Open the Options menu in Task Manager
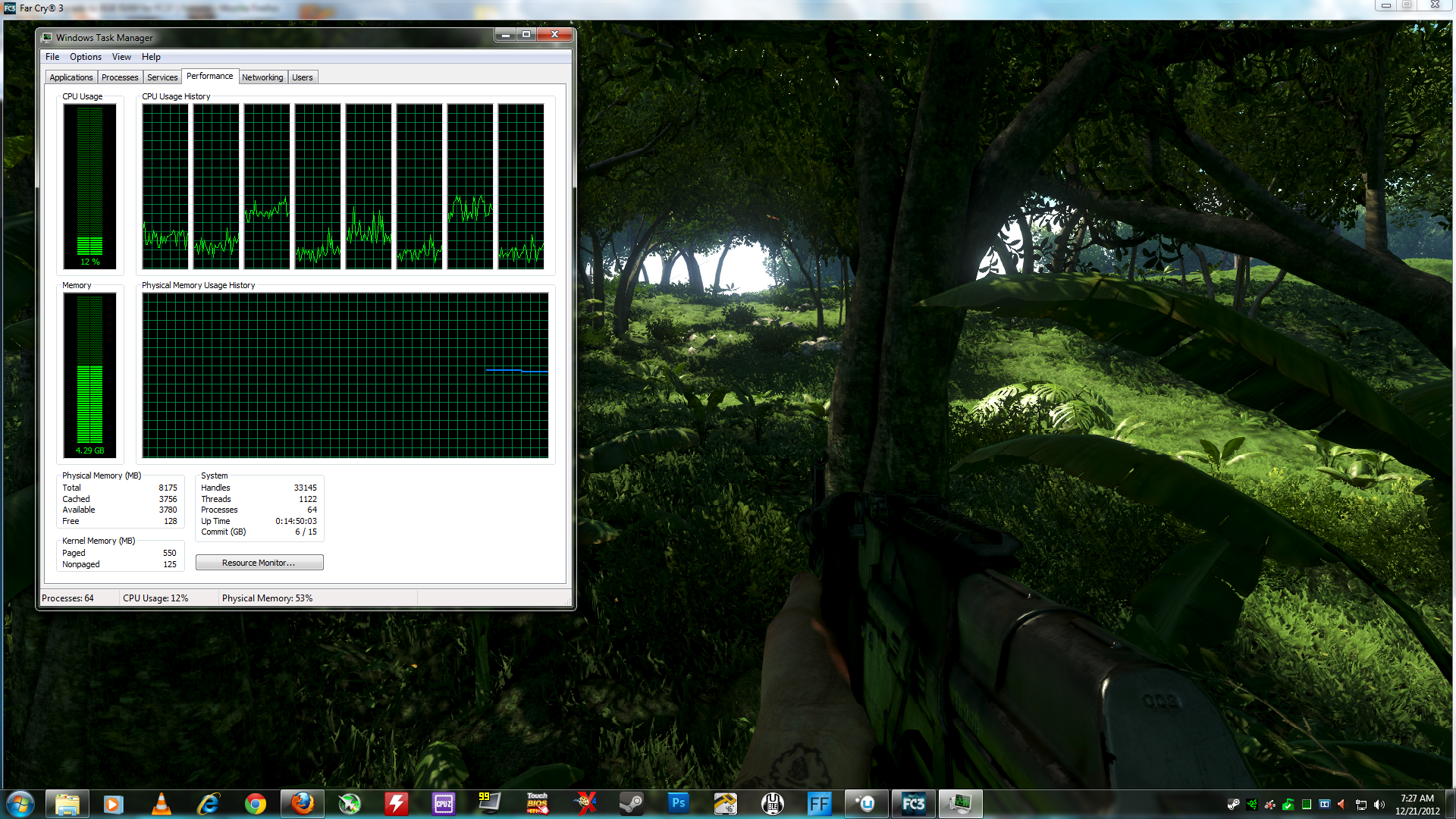The image size is (1456, 819). [x=86, y=57]
